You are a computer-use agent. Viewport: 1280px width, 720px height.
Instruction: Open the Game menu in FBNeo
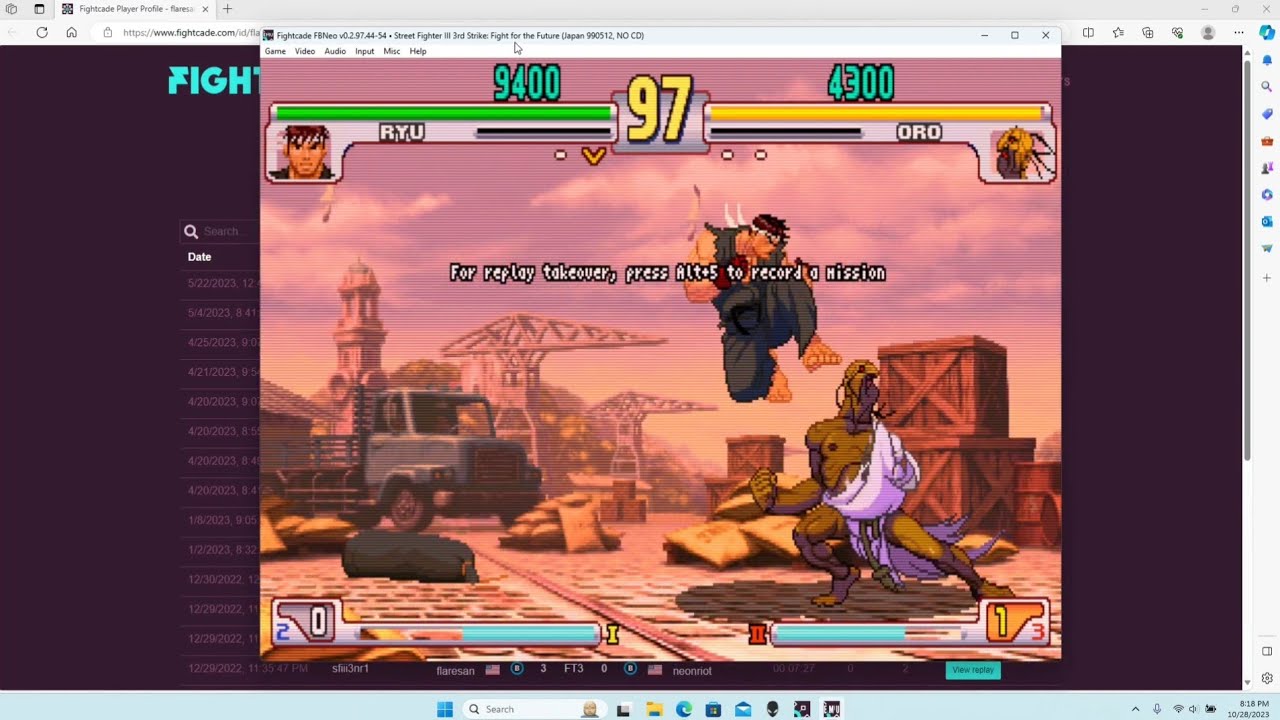275,51
